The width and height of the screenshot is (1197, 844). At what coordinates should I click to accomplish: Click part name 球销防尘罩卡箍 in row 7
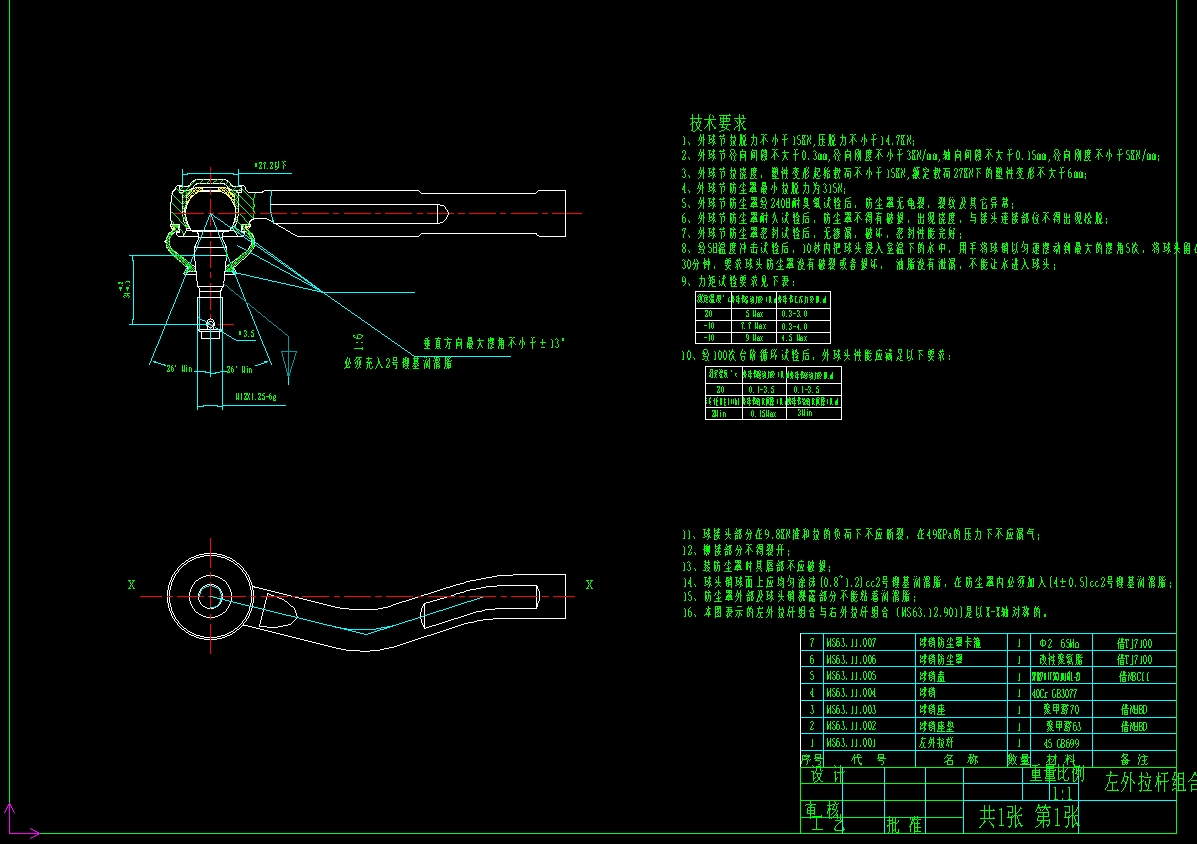(950, 643)
